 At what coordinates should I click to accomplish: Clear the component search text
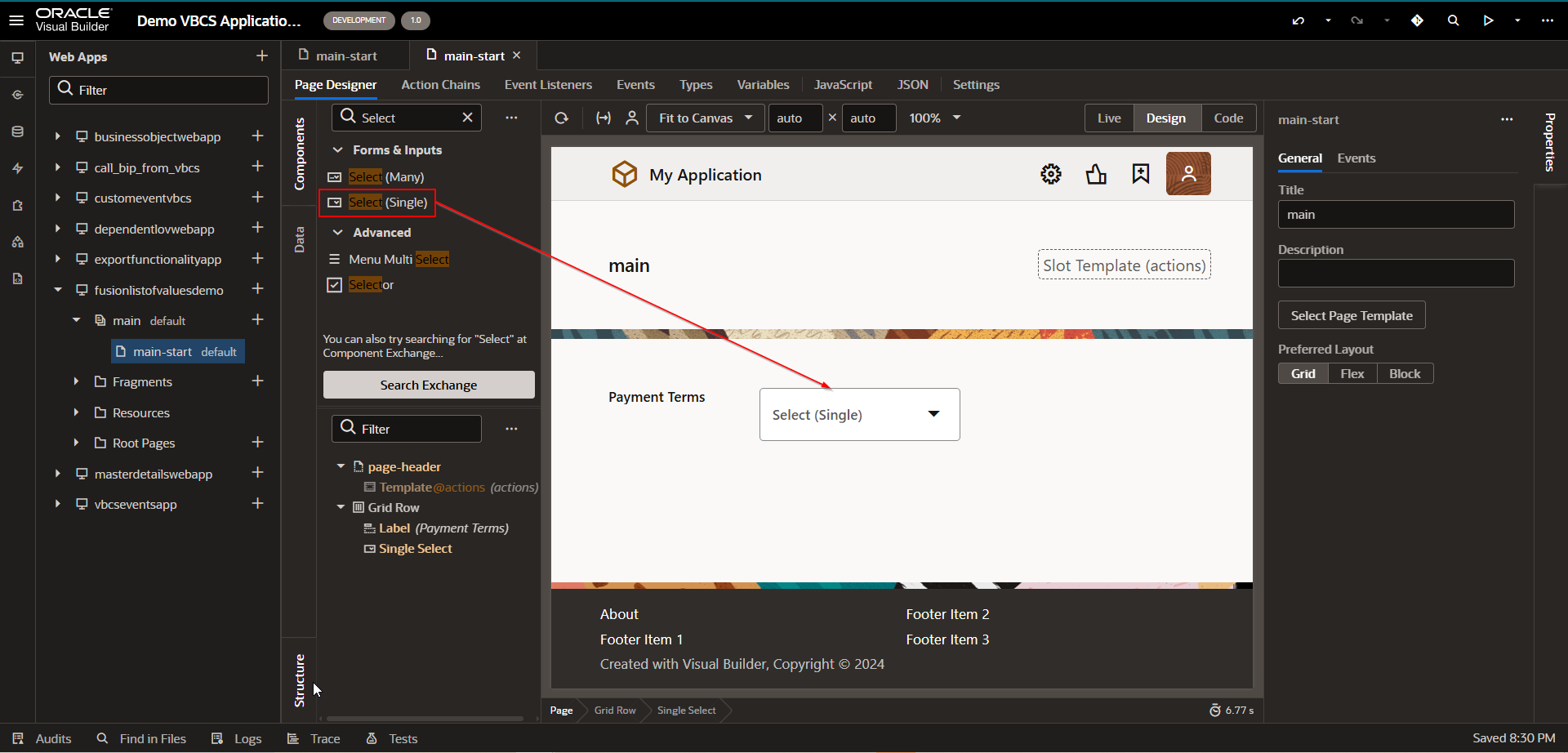[x=467, y=118]
